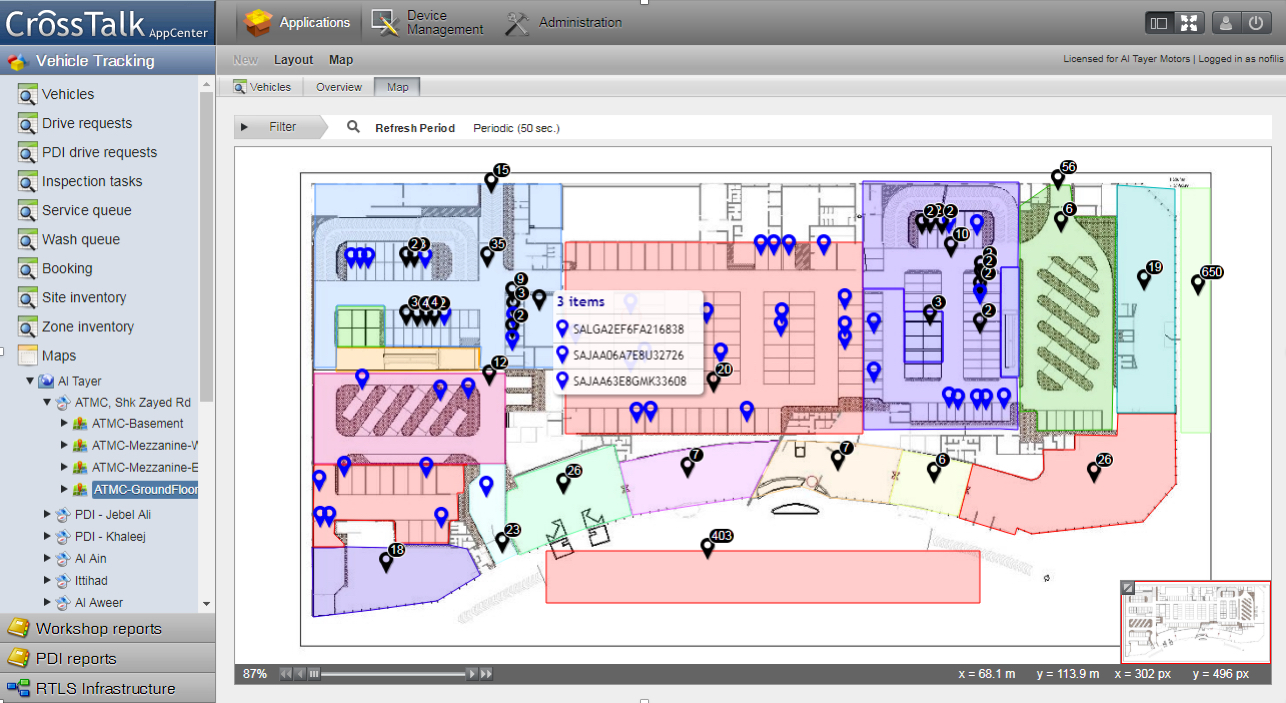This screenshot has height=703, width=1286.
Task: Click the cluster marker labeled 15
Action: 491,182
